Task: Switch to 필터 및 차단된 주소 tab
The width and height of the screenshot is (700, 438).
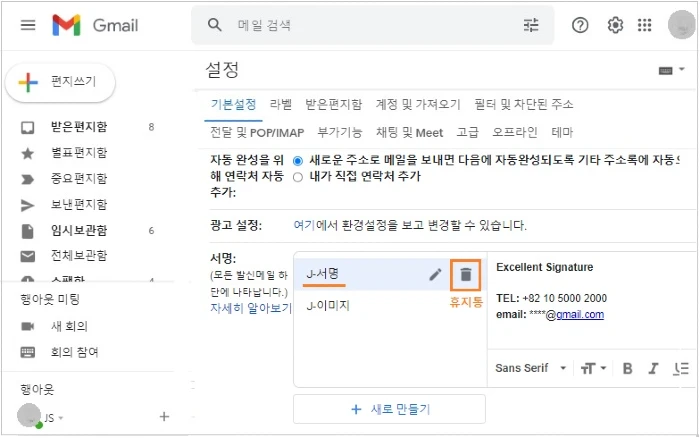Action: [x=524, y=104]
